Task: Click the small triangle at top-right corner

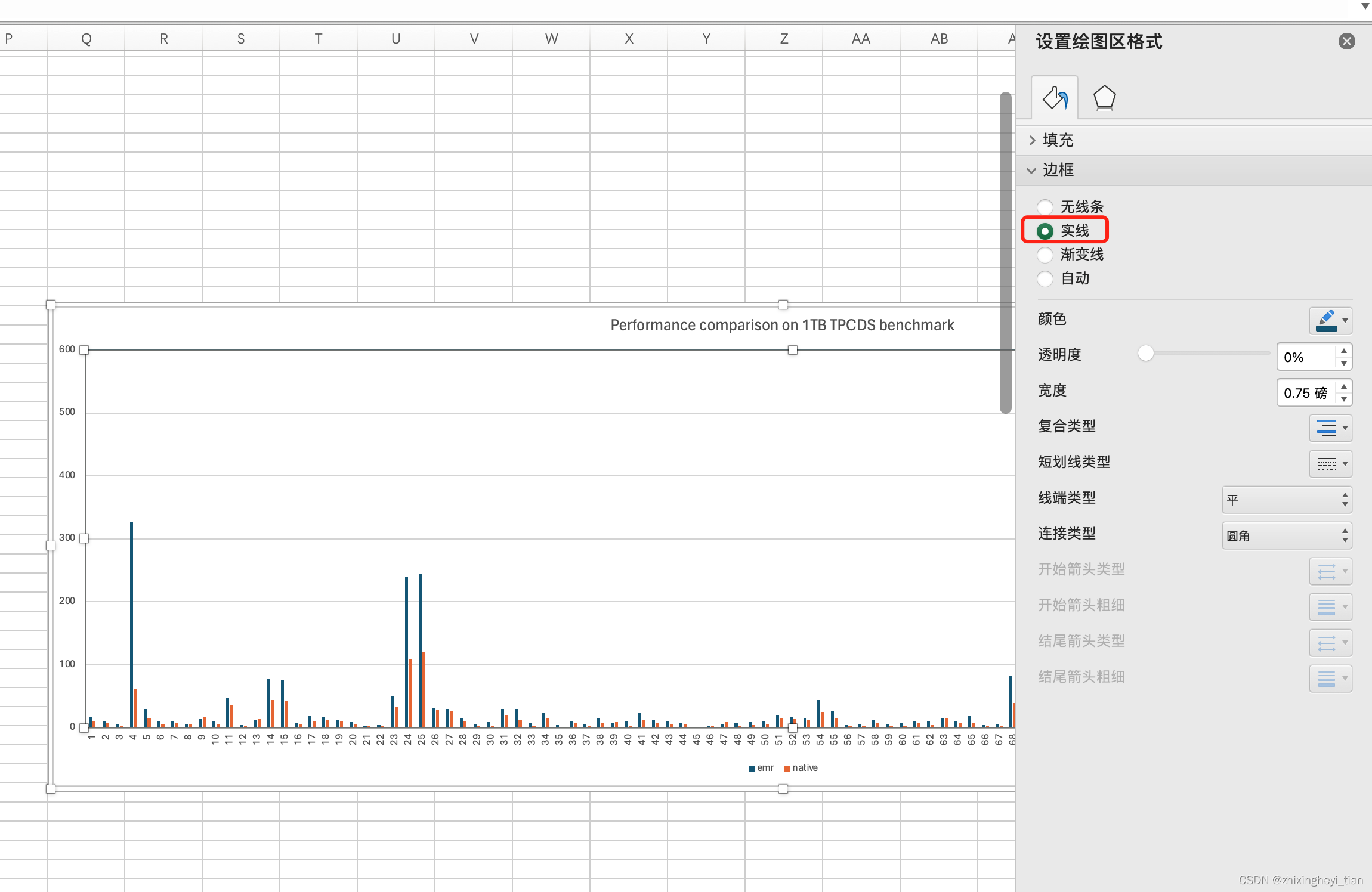Action: [1365, 7]
